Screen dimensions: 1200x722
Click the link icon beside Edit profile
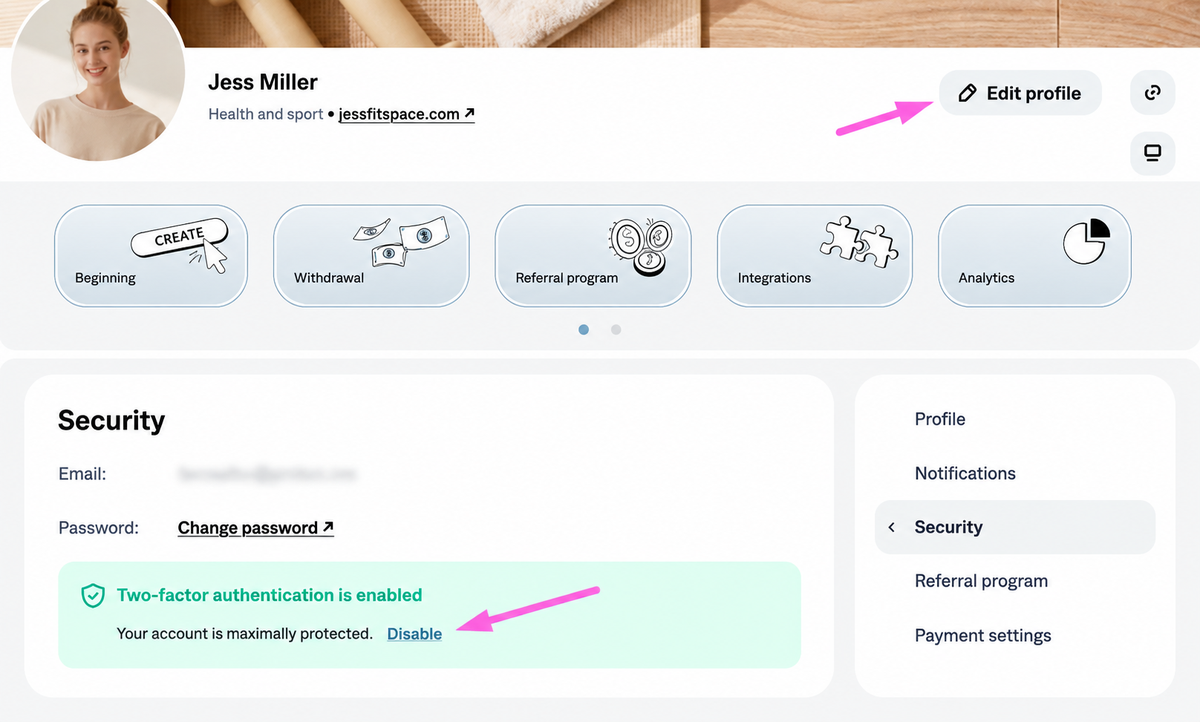[1152, 93]
